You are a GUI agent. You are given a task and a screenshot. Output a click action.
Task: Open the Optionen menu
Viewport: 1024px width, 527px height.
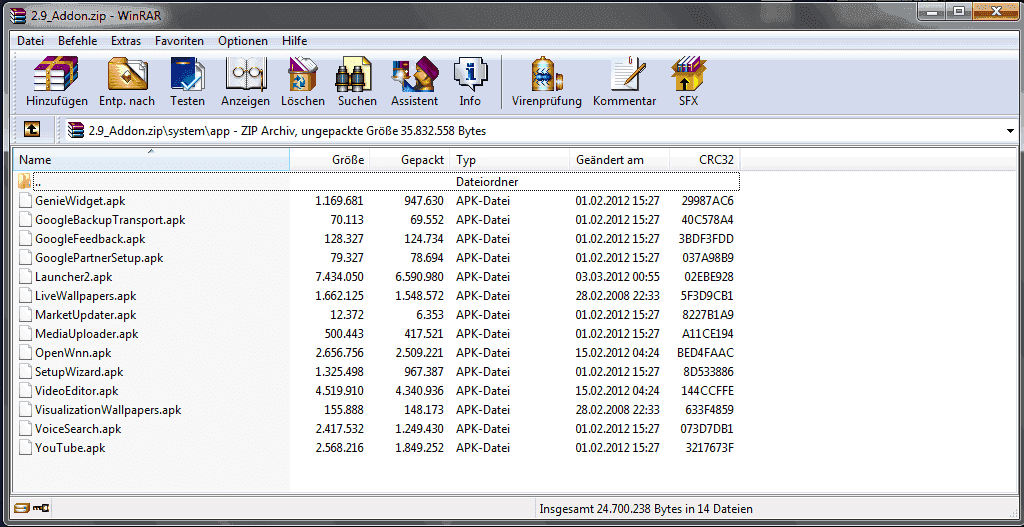243,40
